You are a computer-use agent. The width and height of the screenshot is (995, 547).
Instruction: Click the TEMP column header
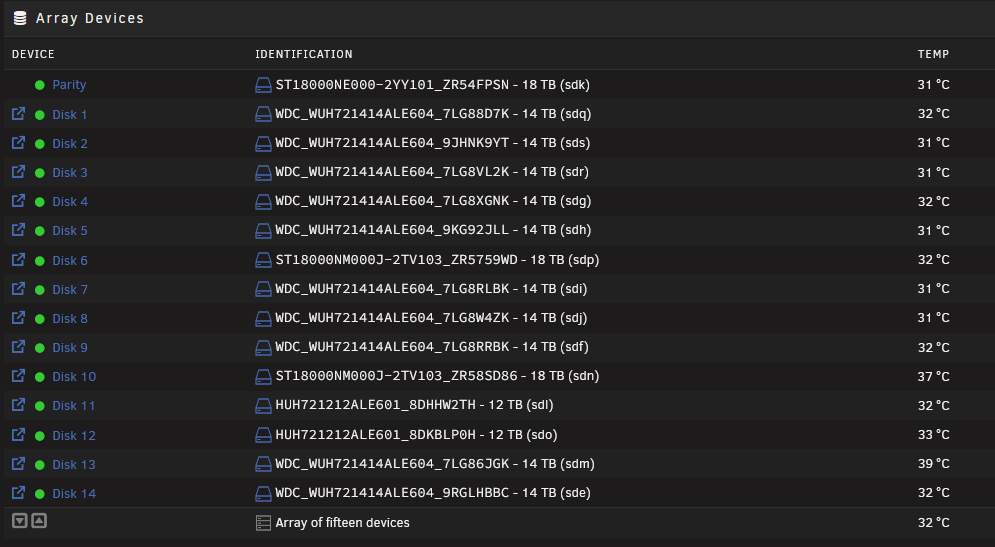[933, 54]
